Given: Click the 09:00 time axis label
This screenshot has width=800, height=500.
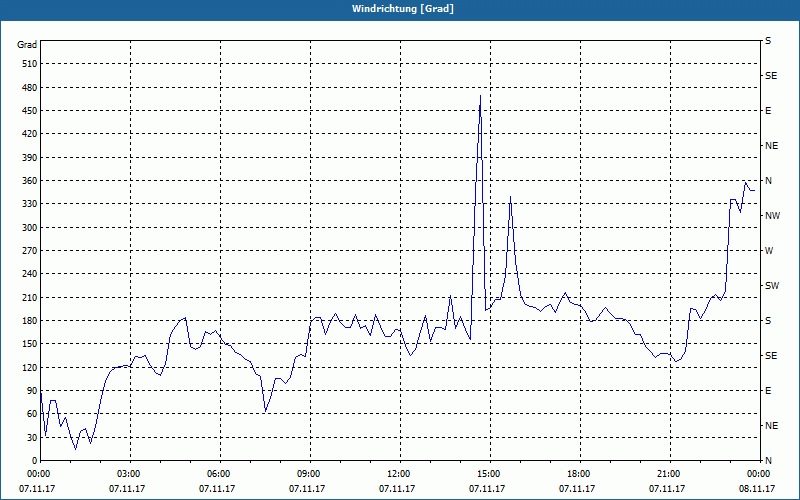Looking at the screenshot, I should coord(310,473).
